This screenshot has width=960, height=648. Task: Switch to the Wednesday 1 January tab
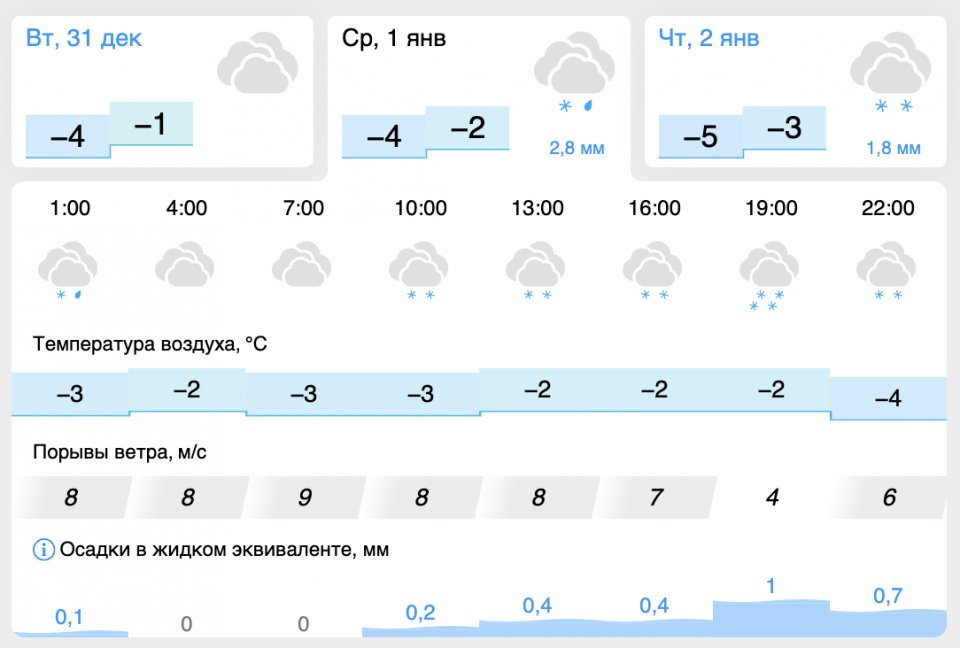394,39
